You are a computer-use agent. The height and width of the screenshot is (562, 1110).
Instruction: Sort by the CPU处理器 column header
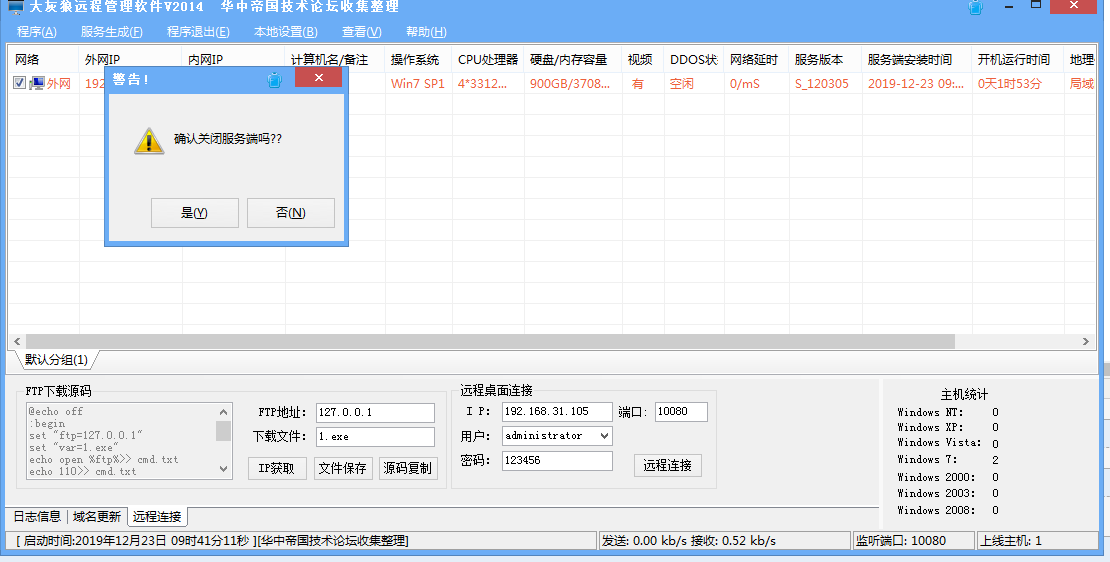click(x=488, y=59)
